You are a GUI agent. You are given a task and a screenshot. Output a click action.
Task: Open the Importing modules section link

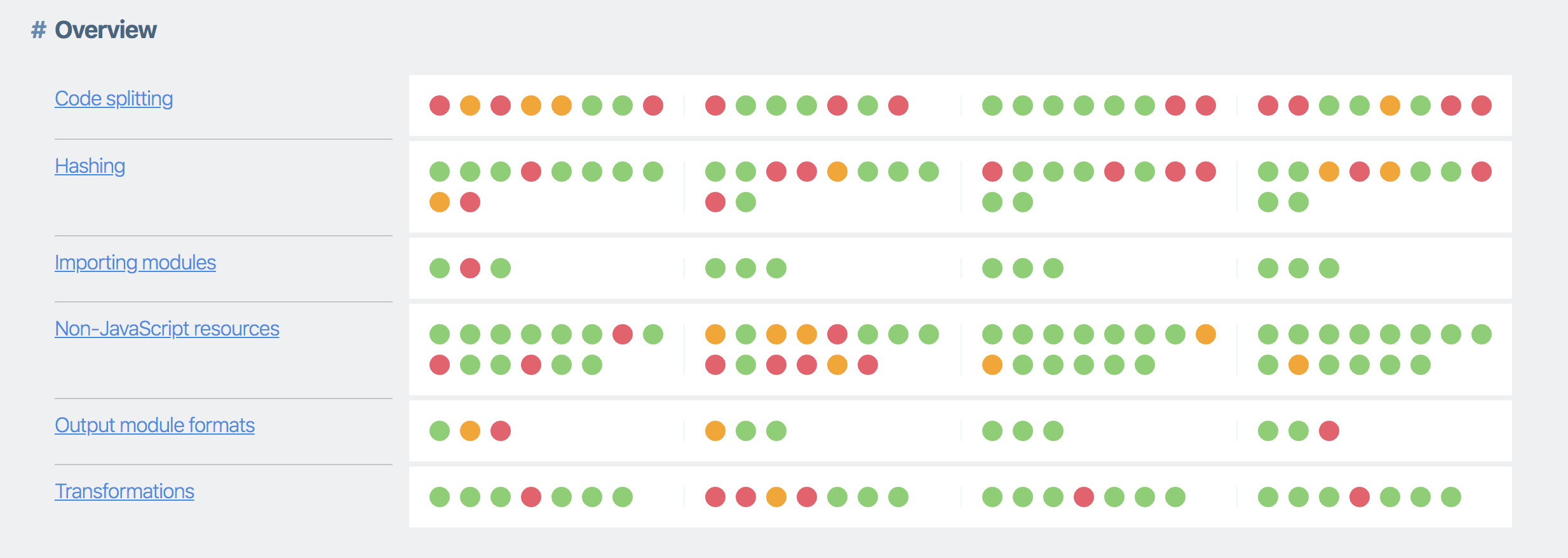tap(135, 262)
